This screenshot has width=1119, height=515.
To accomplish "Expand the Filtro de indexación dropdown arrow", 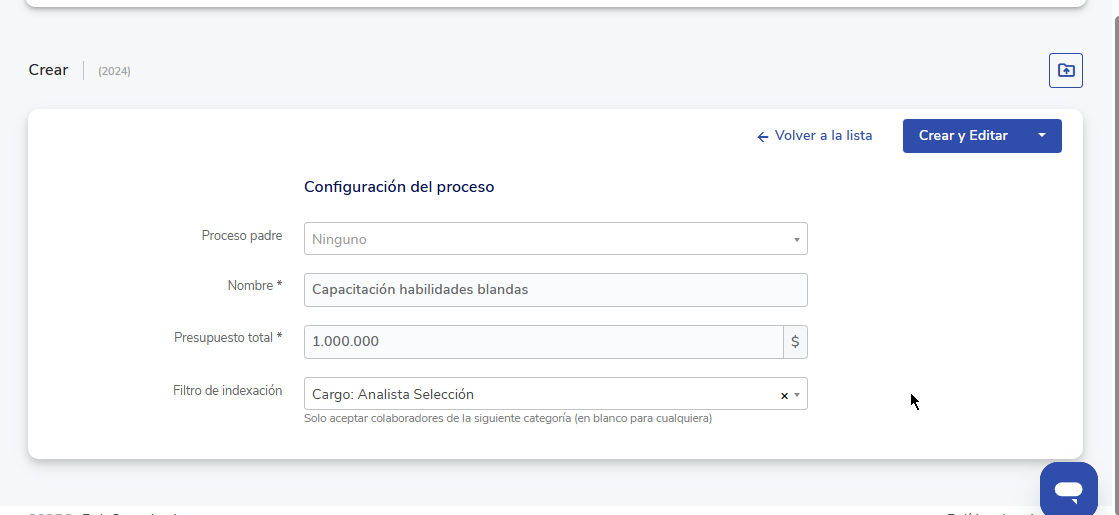I will coord(797,395).
